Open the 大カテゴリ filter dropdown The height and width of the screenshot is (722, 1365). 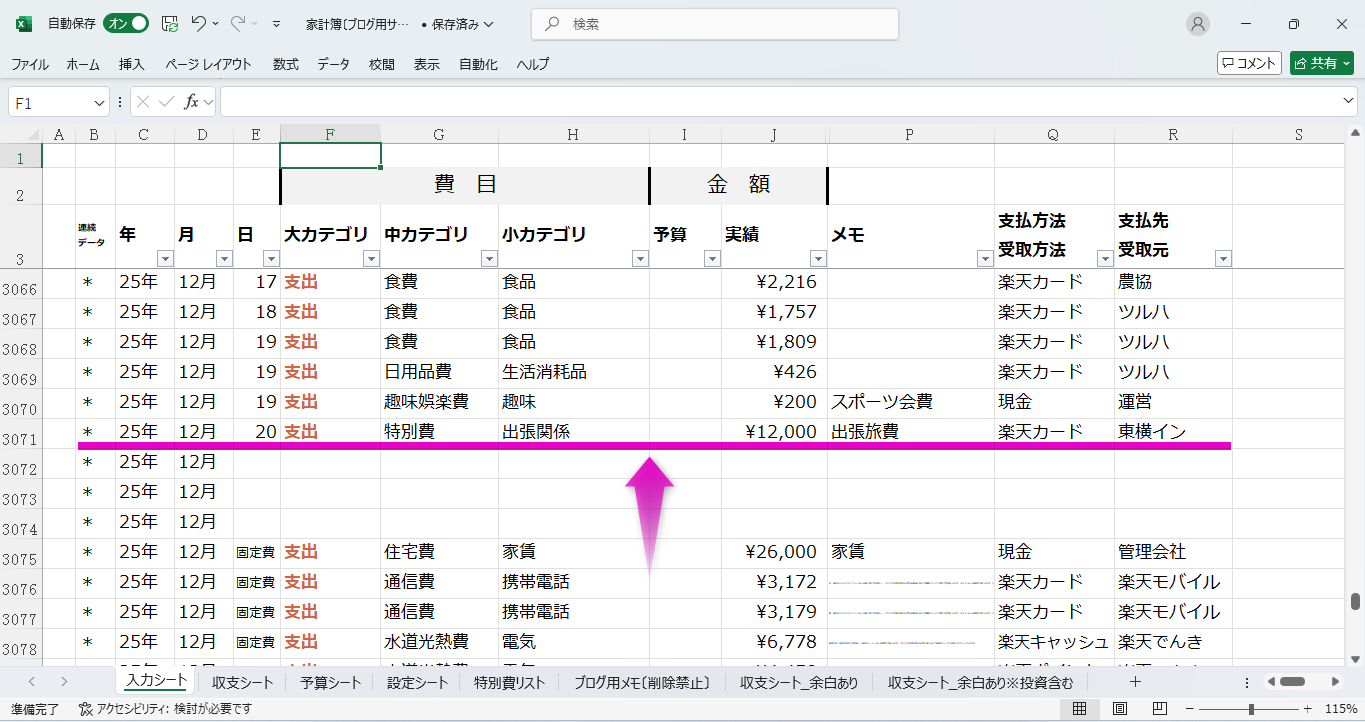click(x=371, y=259)
